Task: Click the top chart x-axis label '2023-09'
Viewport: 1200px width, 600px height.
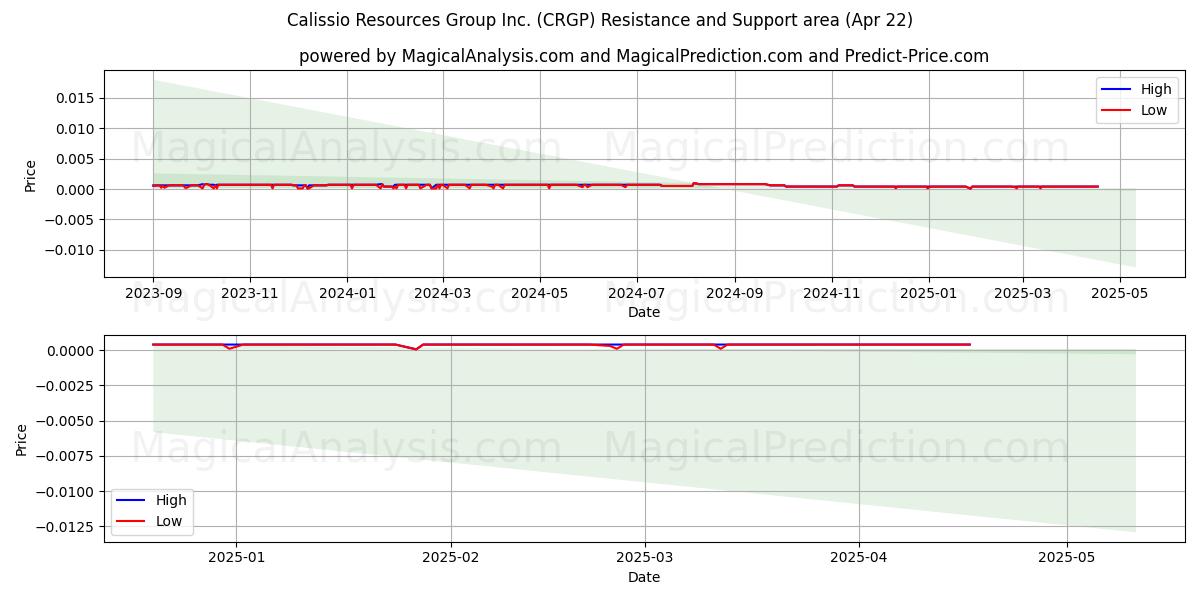Action: pos(153,294)
